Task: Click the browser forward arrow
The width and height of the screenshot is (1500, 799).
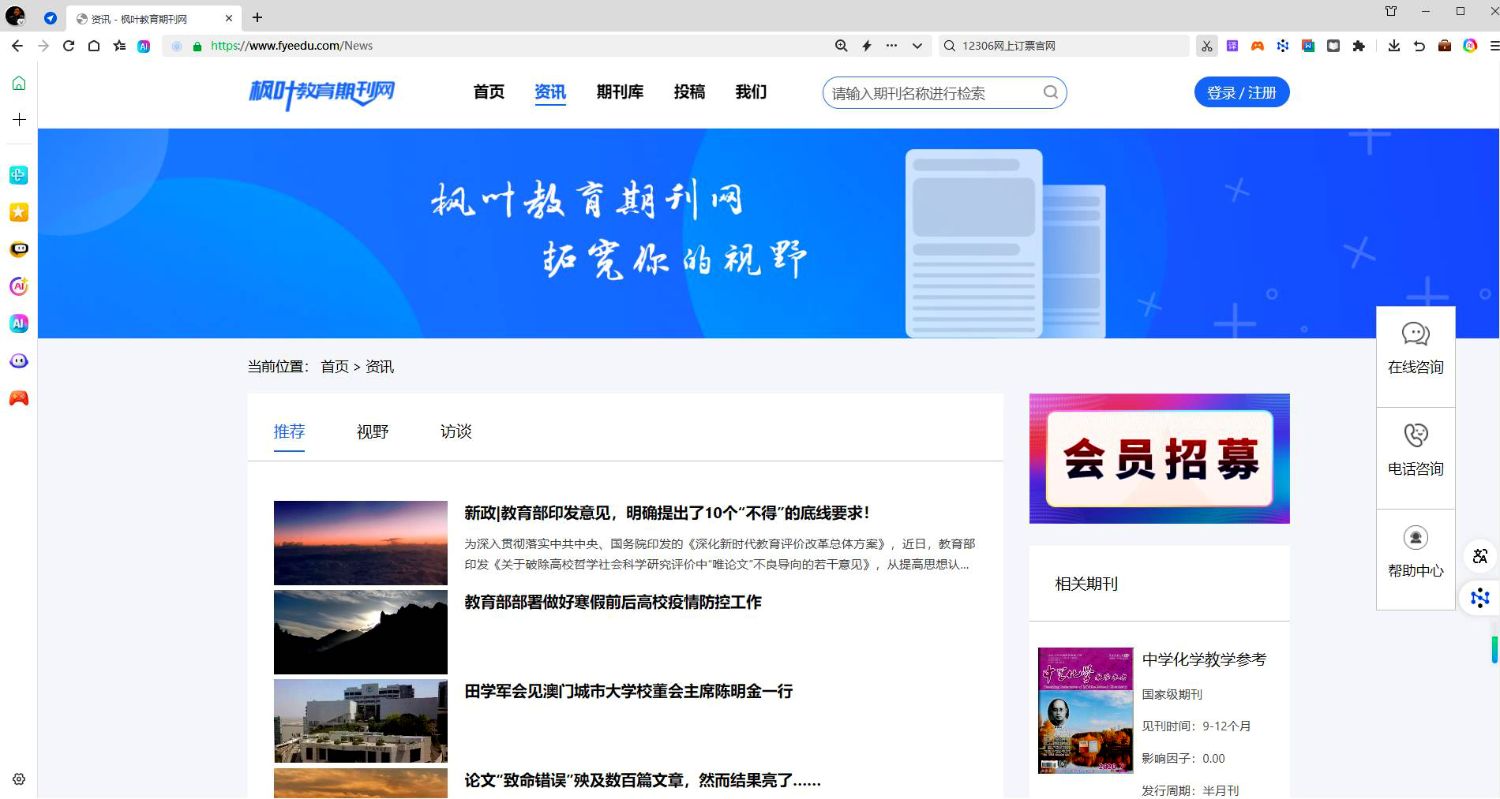Action: [43, 45]
